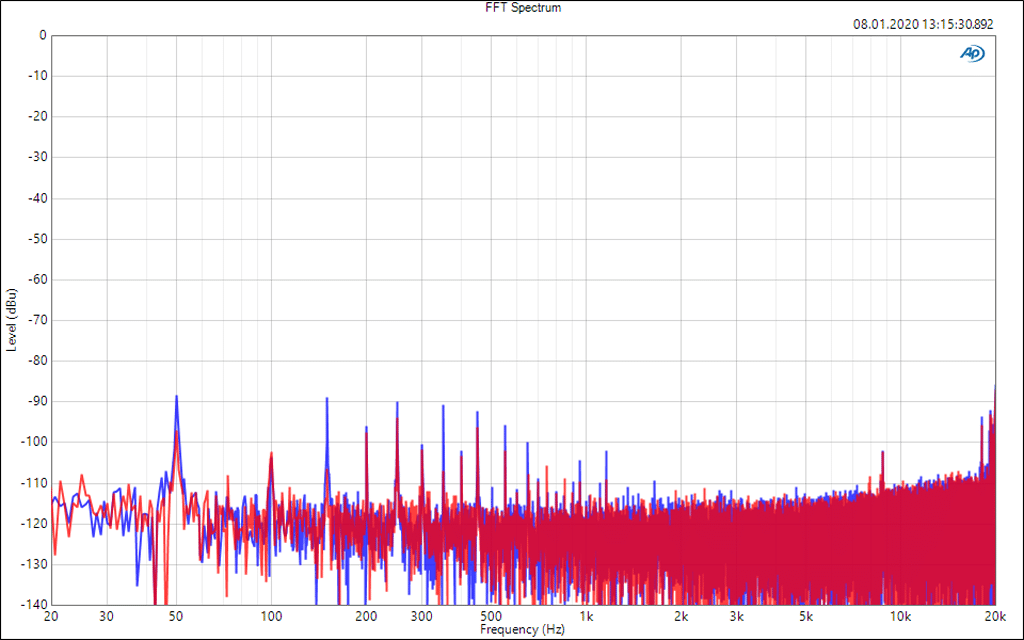Click the "-130" level axis tick label
This screenshot has height=640, width=1024.
click(35, 564)
